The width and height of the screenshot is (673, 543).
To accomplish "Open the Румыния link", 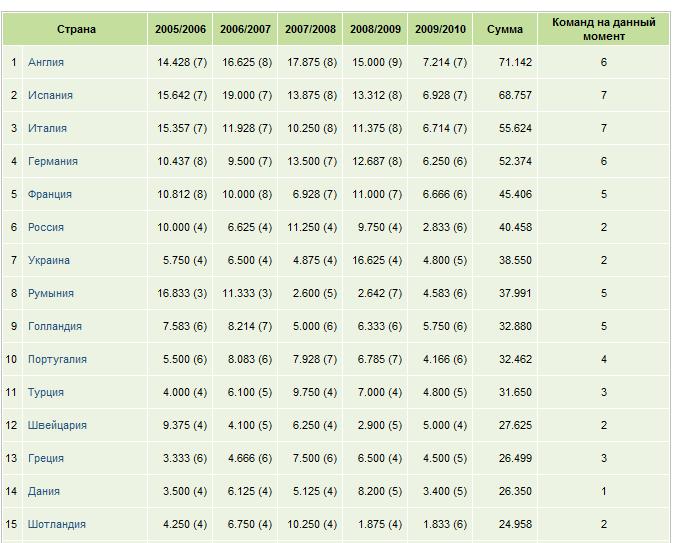I will point(51,293).
